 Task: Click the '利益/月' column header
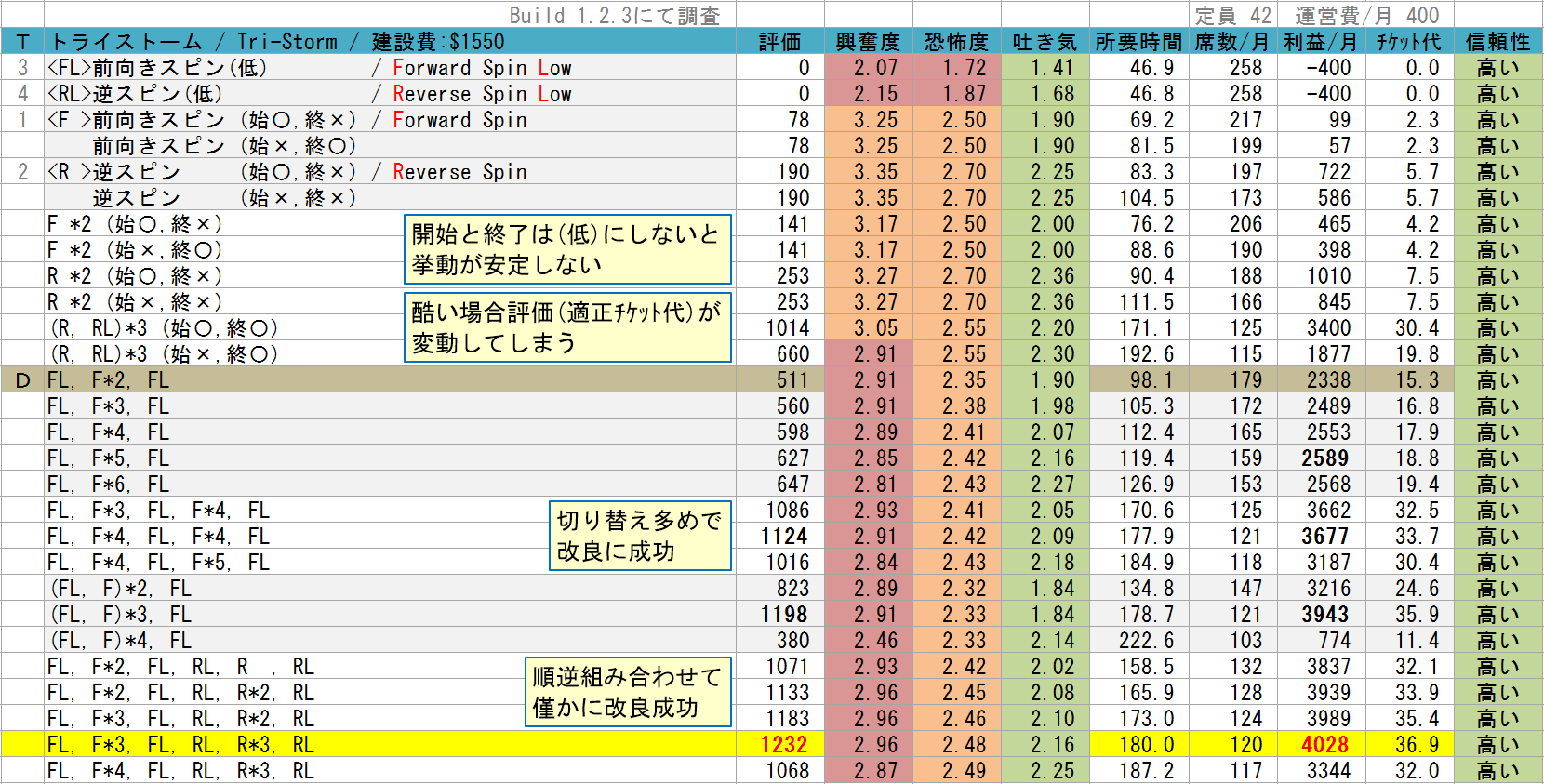tap(1321, 42)
